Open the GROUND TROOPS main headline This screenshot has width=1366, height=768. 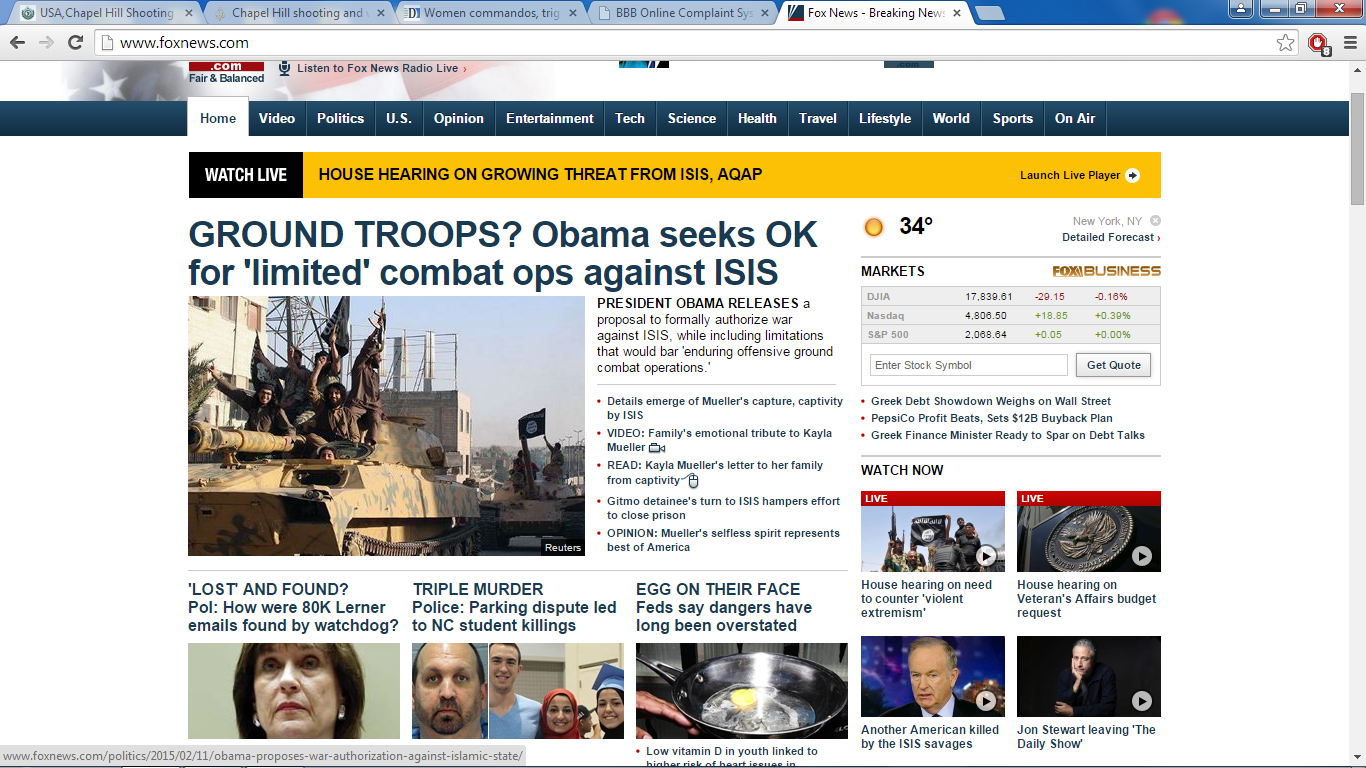503,253
